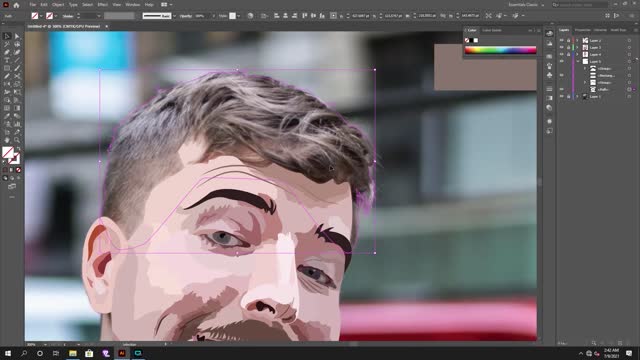The image size is (640, 360).
Task: Open the File menu
Action: point(32,5)
